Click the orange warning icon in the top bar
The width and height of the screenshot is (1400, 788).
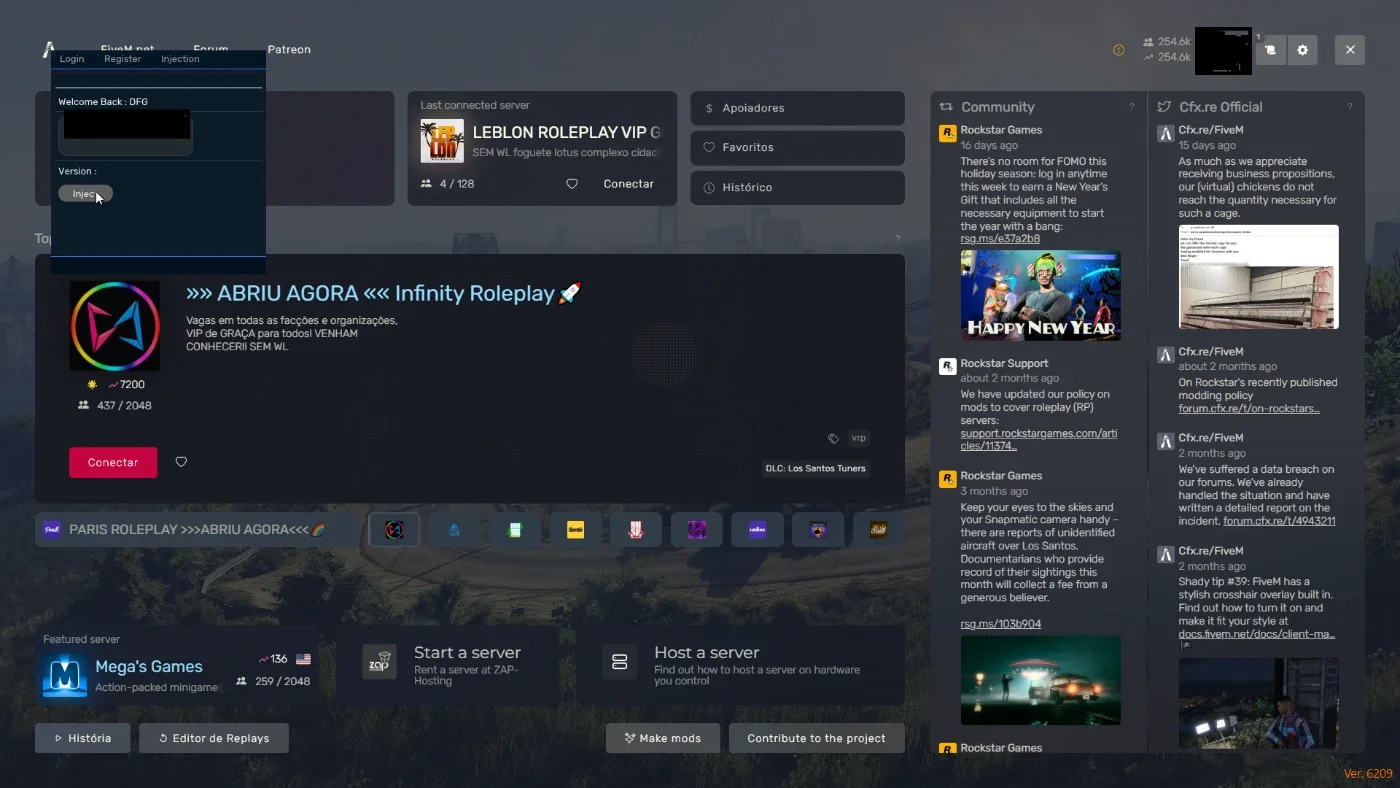[1119, 50]
